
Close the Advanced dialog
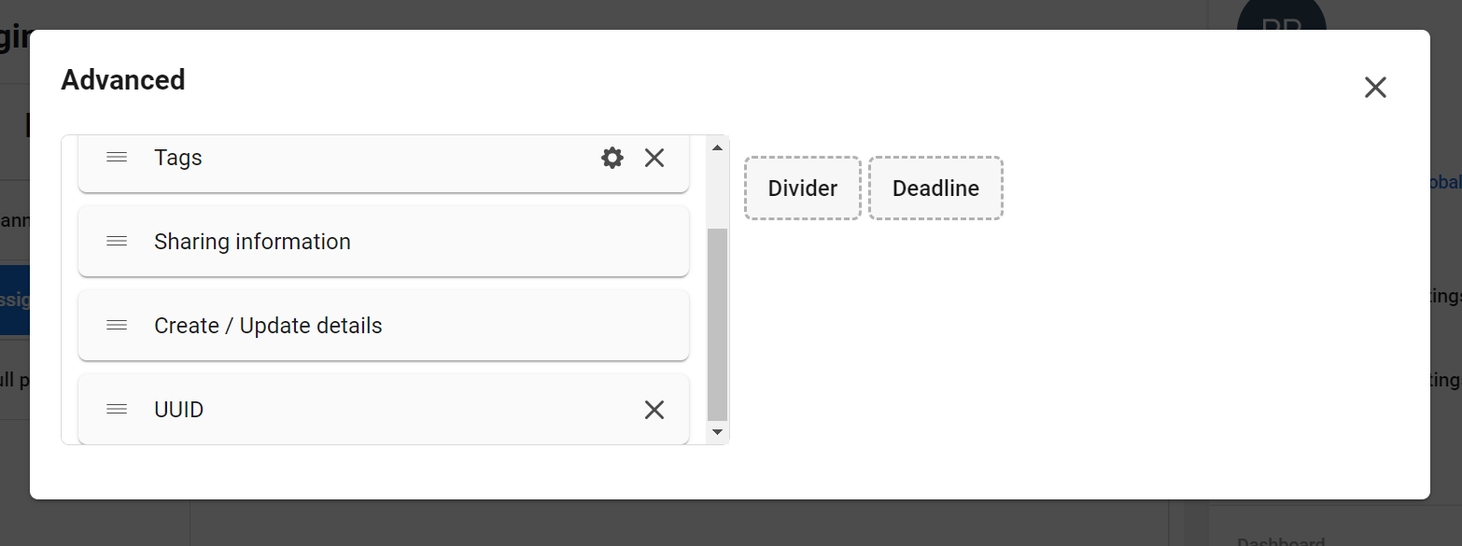(x=1375, y=88)
